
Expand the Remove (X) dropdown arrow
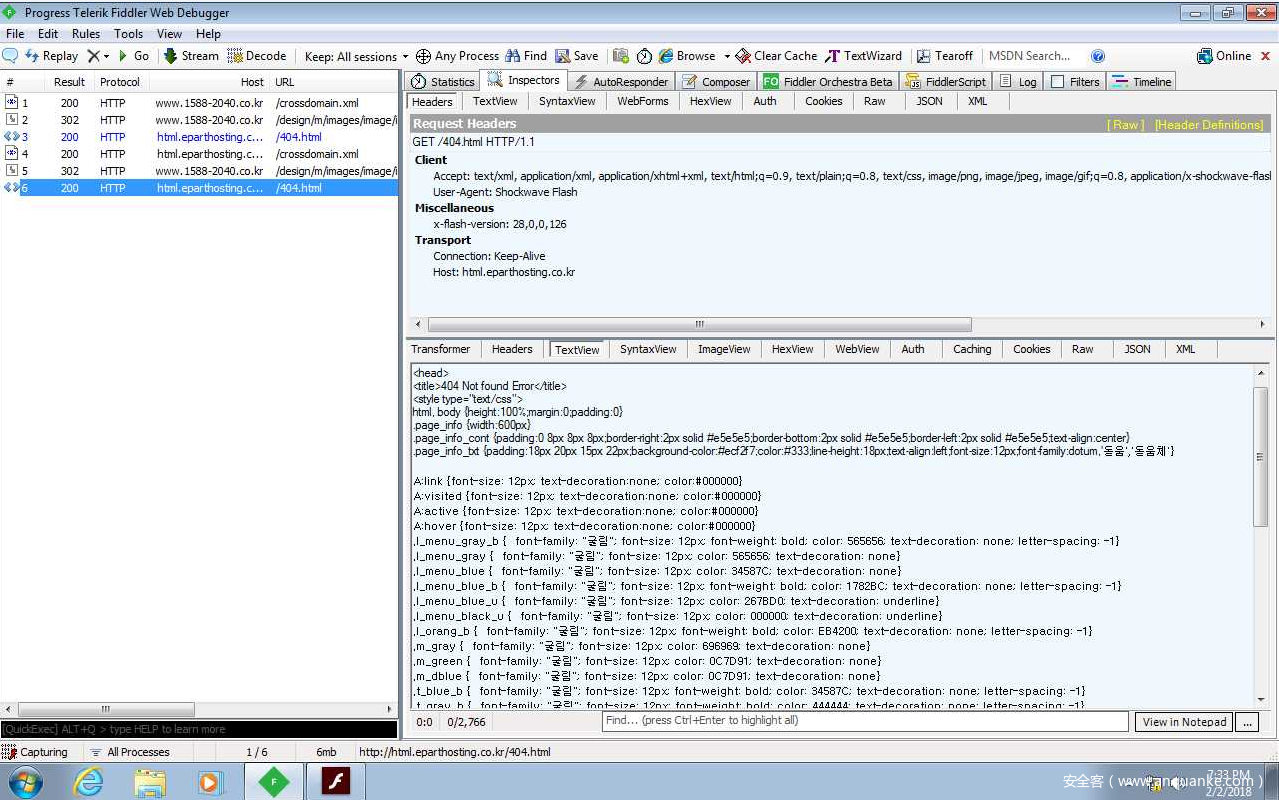coord(106,56)
